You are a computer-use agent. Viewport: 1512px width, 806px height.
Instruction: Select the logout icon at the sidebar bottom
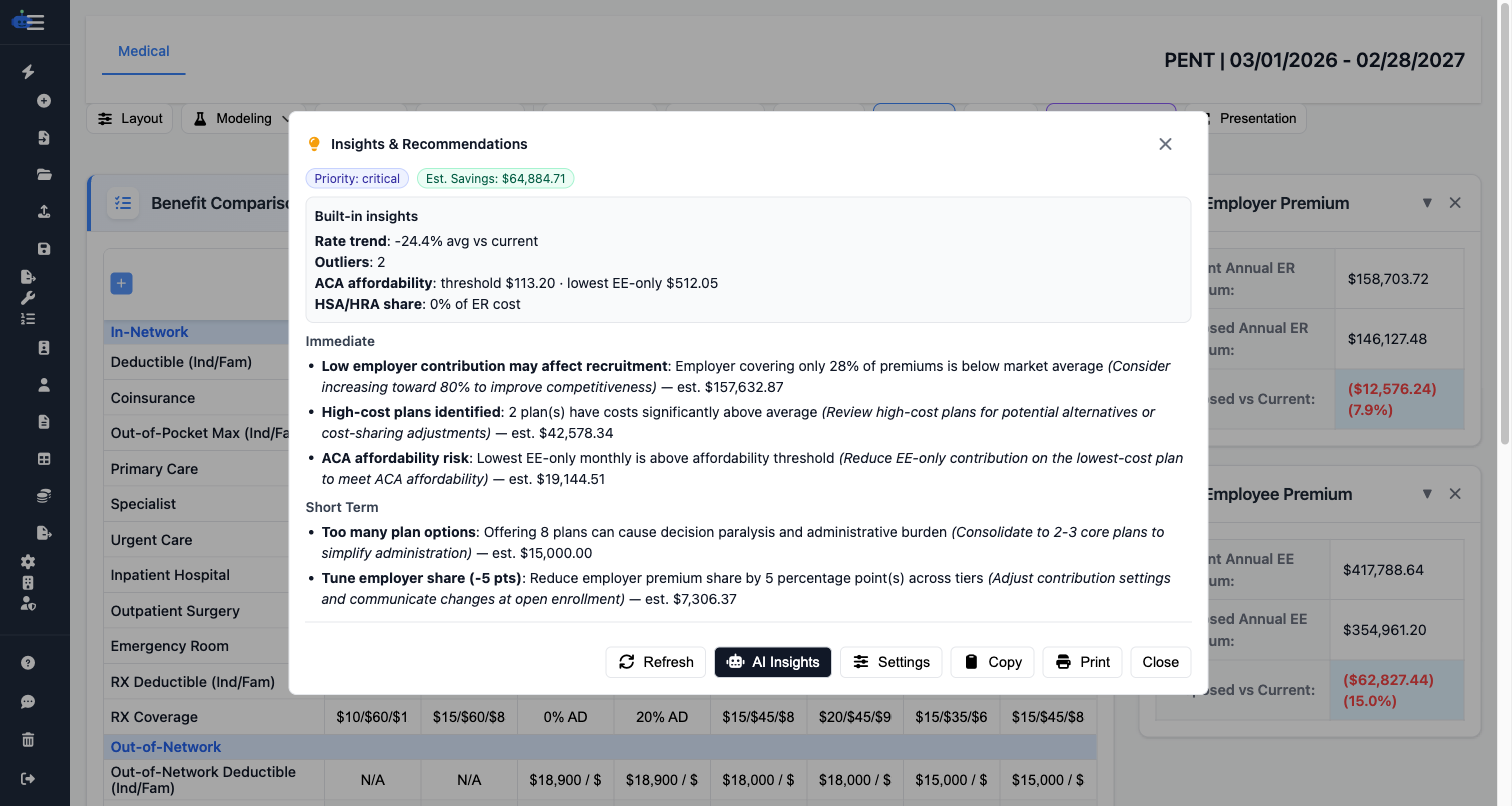27,777
